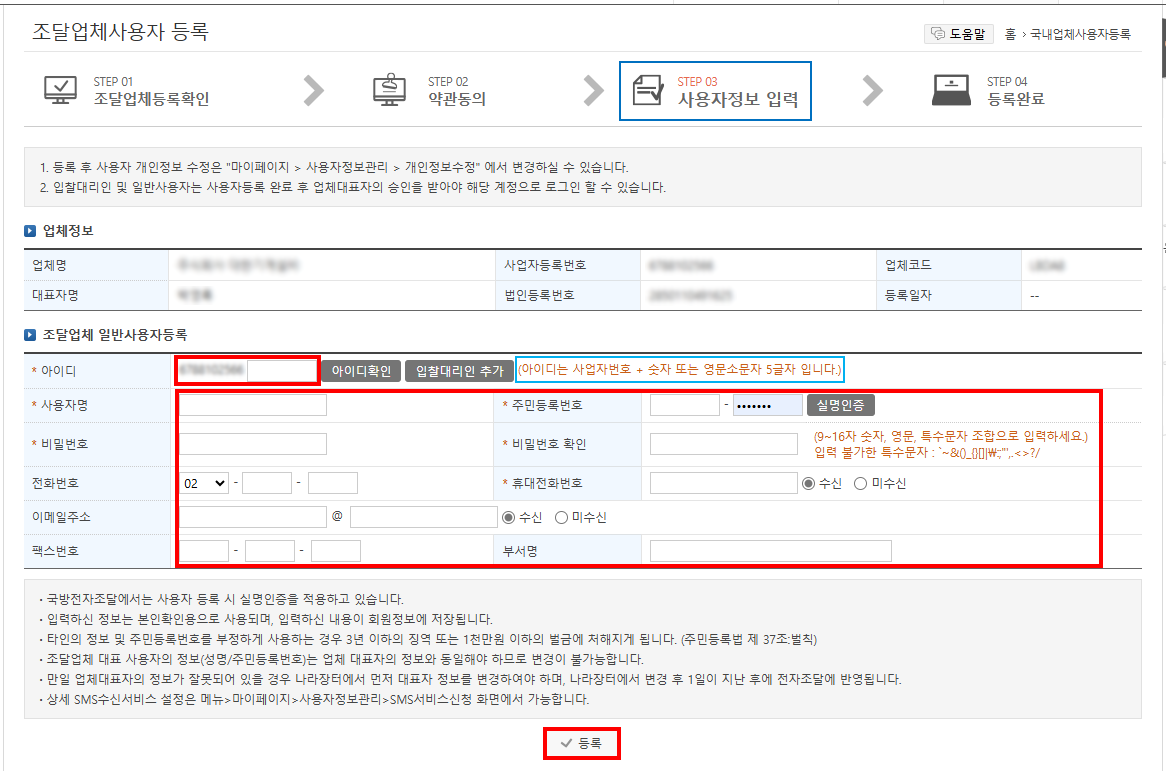Click the 입찰대리인 추가 button
The height and width of the screenshot is (771, 1166).
(458, 369)
